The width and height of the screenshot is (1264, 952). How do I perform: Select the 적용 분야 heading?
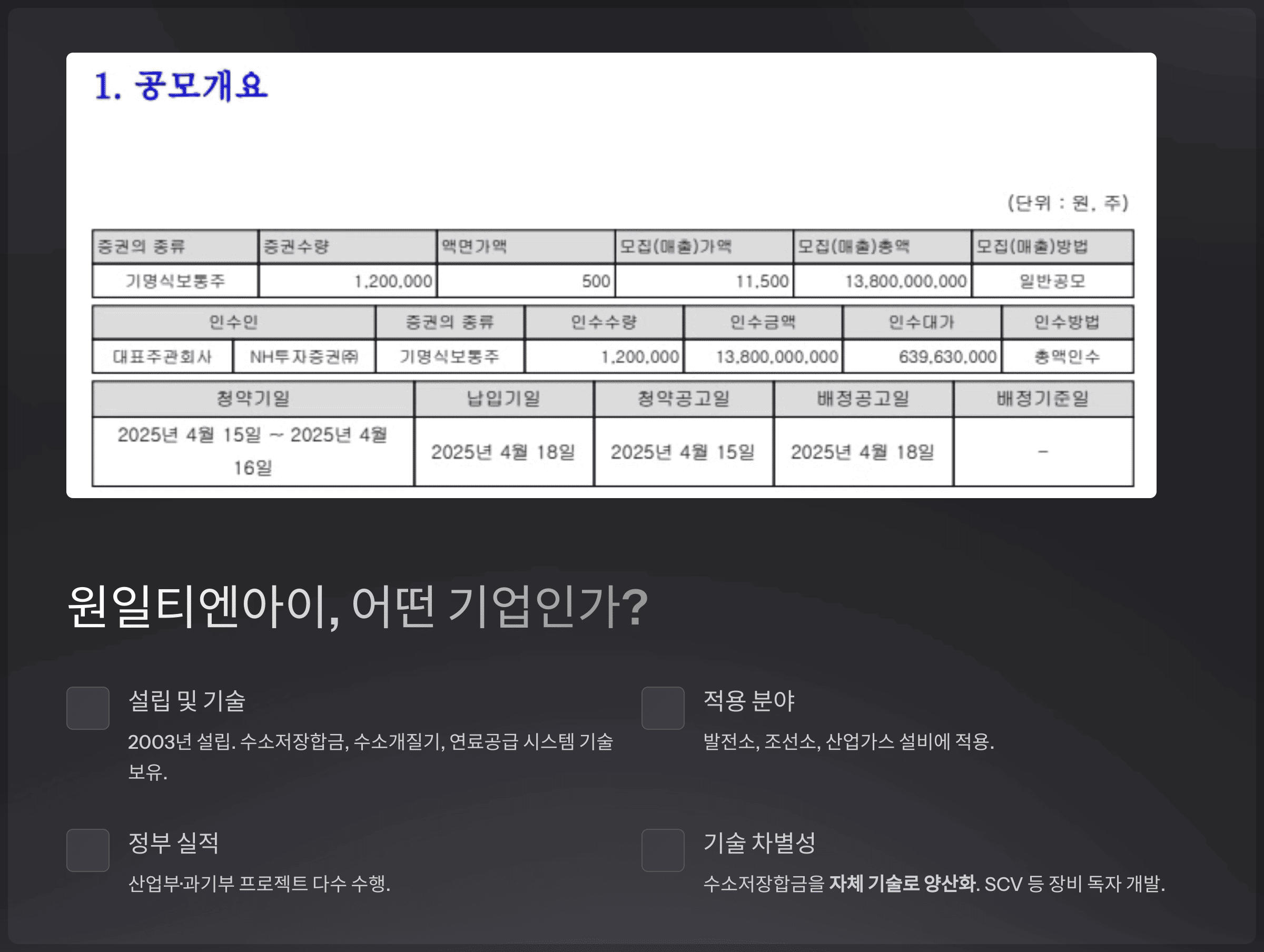click(x=748, y=700)
